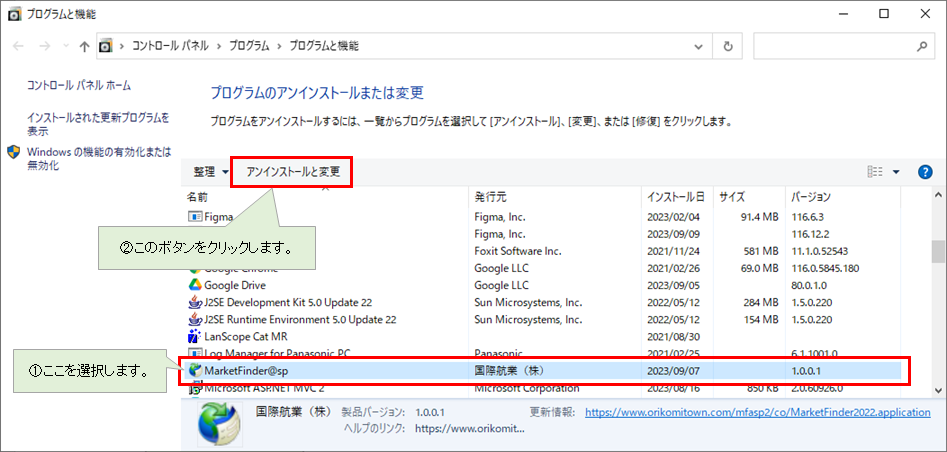This screenshot has height=452, width=947.
Task: Click the J2SE Development Kit Java icon
Action: coord(195,302)
